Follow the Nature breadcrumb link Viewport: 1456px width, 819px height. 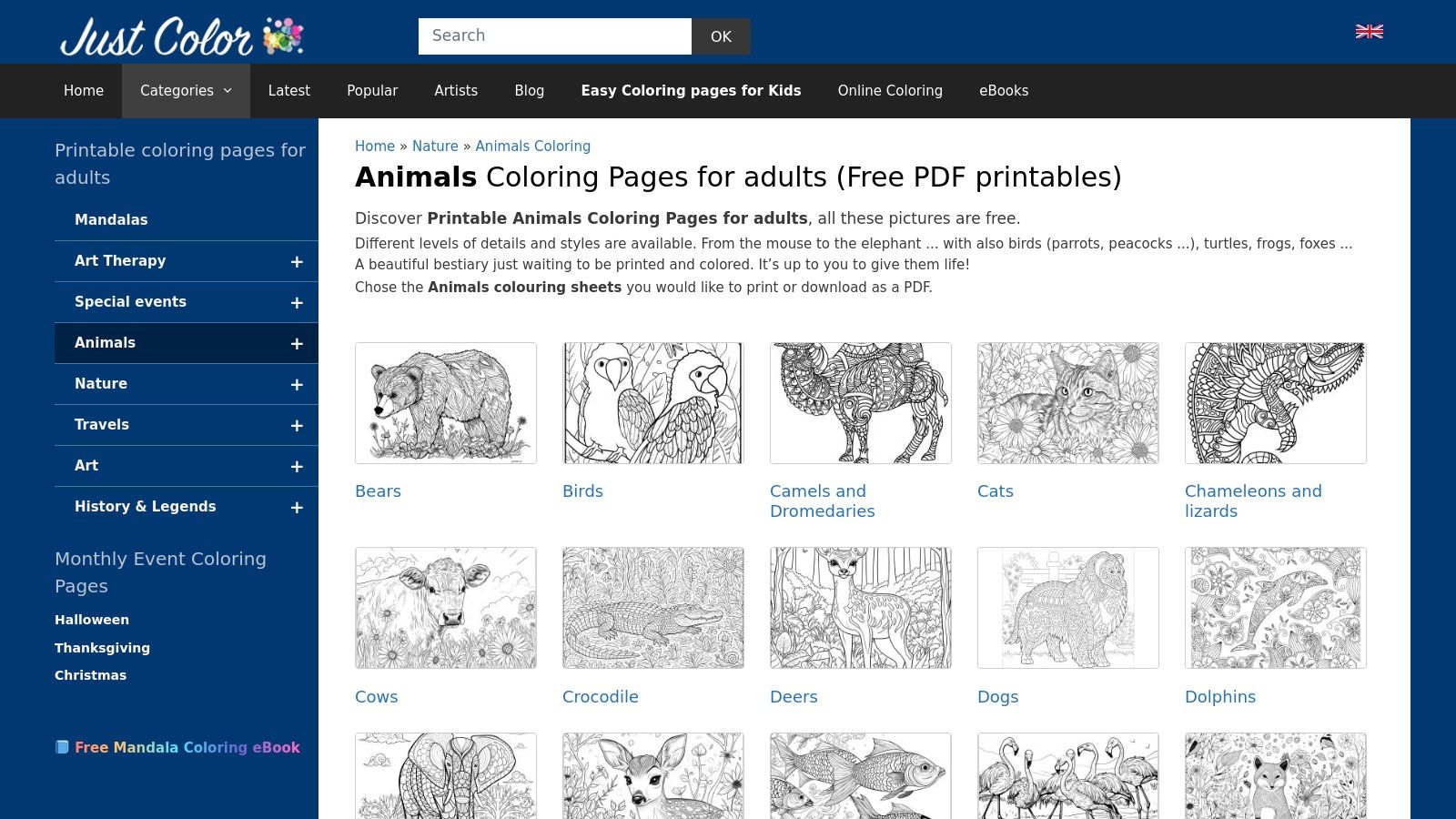coord(435,146)
